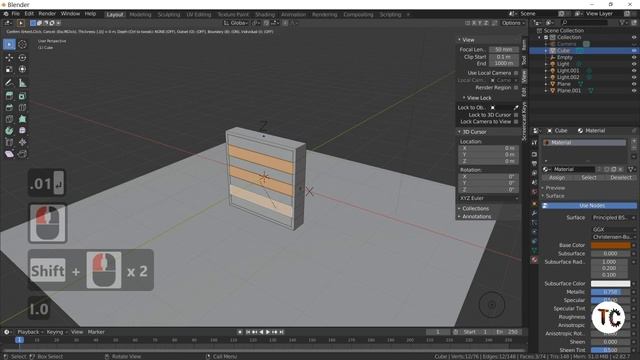This screenshot has height=360, width=640.
Task: Open the Options dropdown in viewport header
Action: point(513,23)
